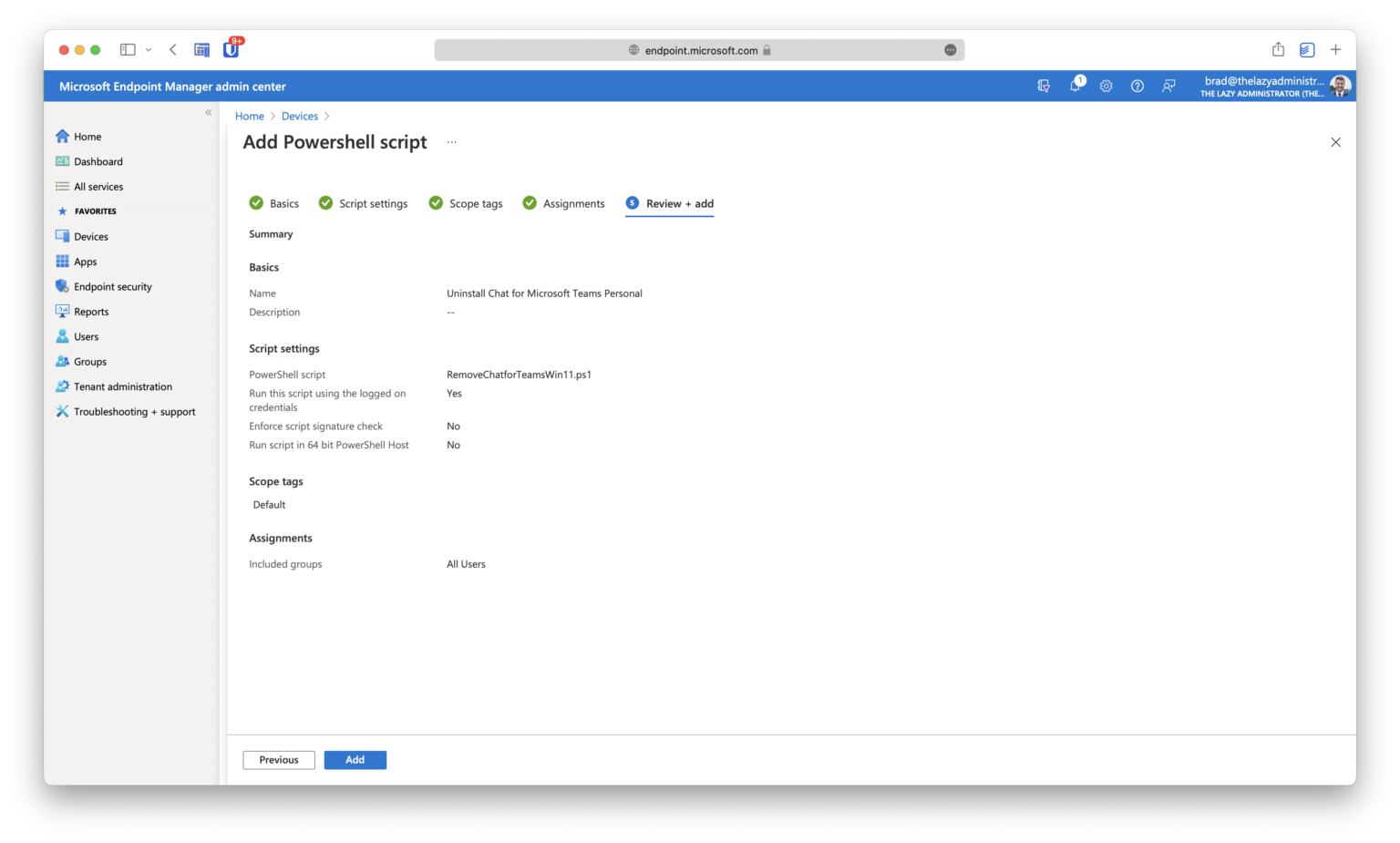
Task: Open the Groups icon
Action: coord(62,362)
